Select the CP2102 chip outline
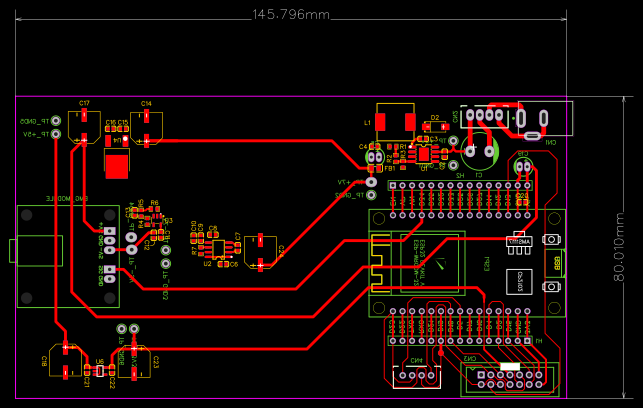The height and width of the screenshot is (408, 643). tap(519, 282)
